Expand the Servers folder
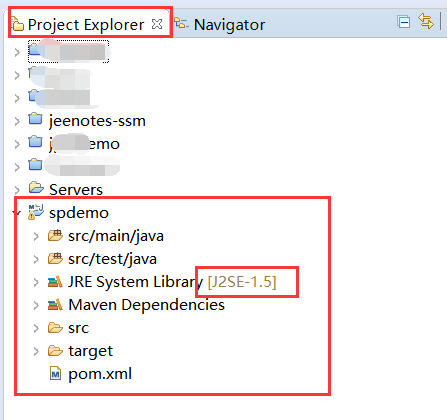 17,190
